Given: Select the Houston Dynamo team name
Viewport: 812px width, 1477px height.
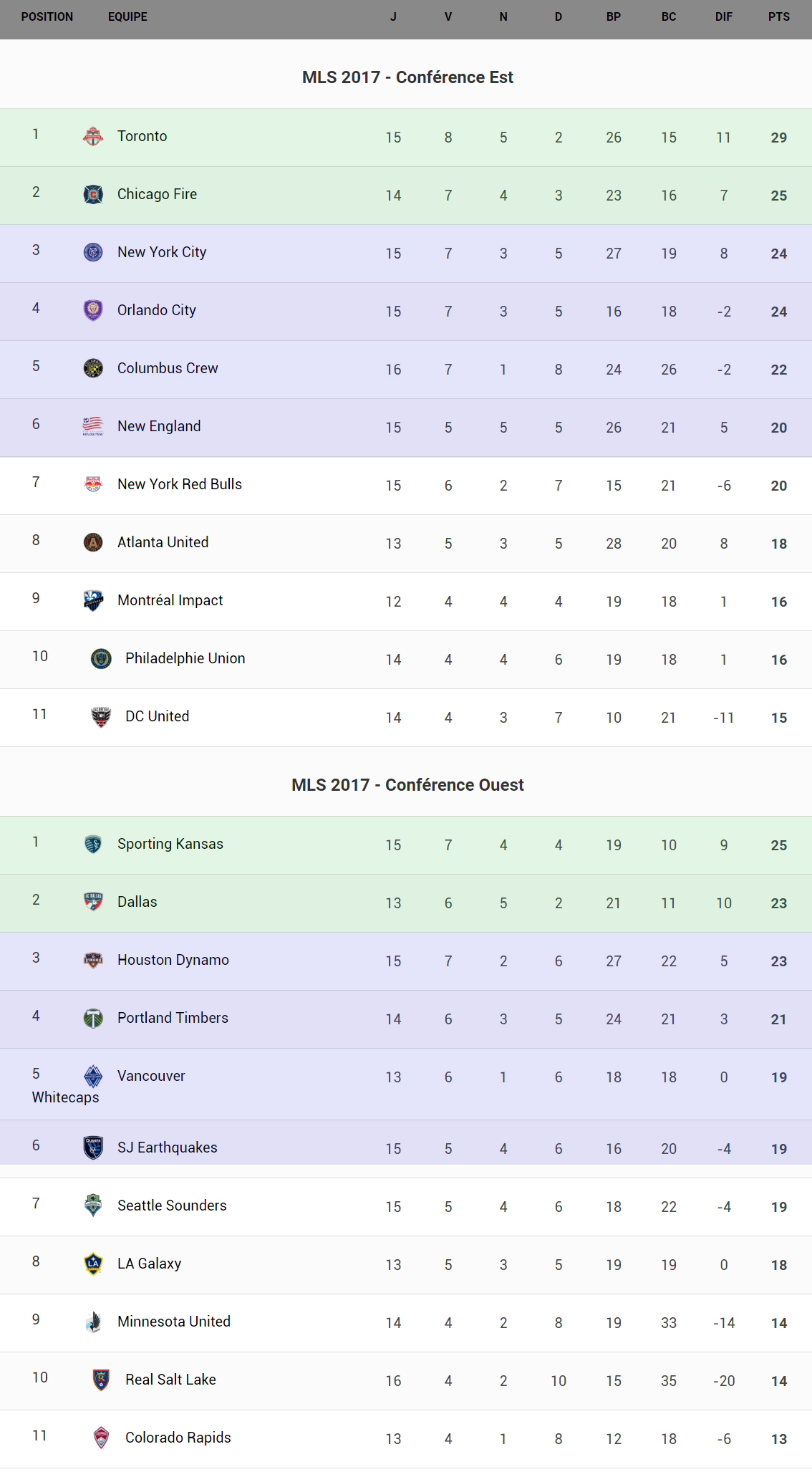Looking at the screenshot, I should coord(173,960).
